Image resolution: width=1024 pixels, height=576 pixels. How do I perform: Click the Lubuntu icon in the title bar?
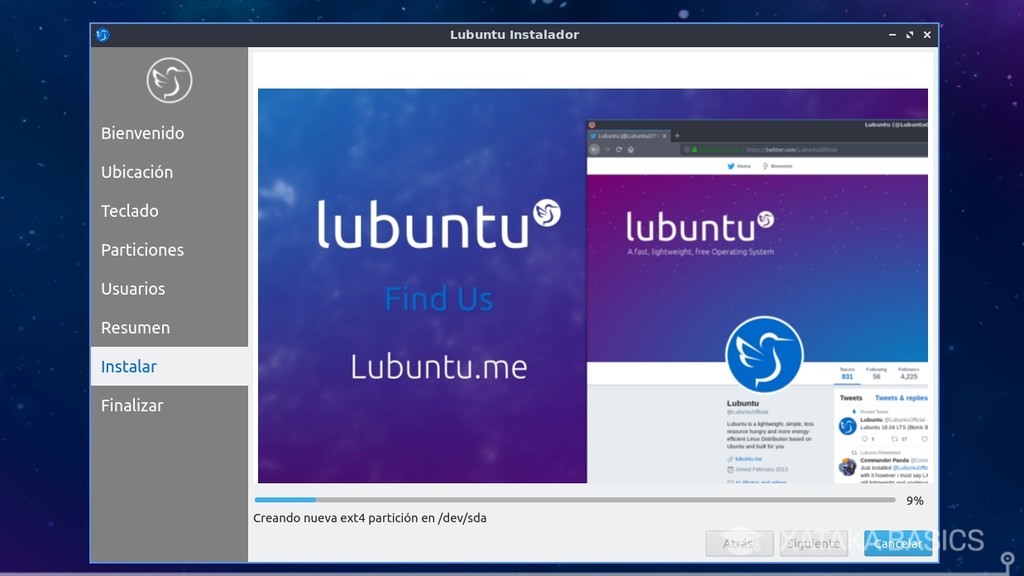[x=103, y=35]
